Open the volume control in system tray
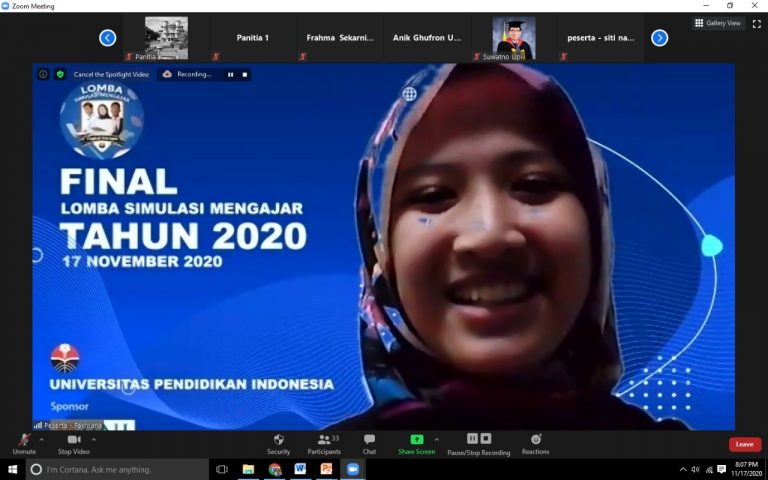Viewport: 768px width, 480px height. click(x=696, y=470)
